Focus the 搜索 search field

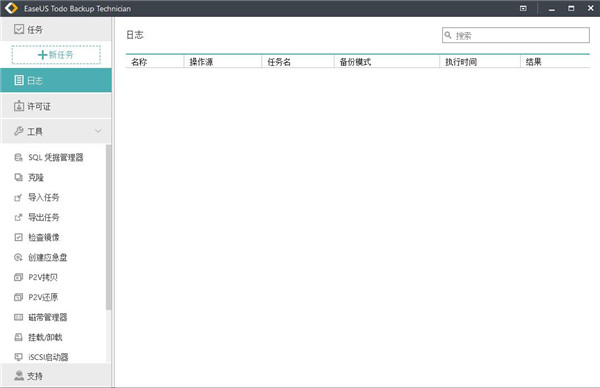pyautogui.click(x=515, y=35)
